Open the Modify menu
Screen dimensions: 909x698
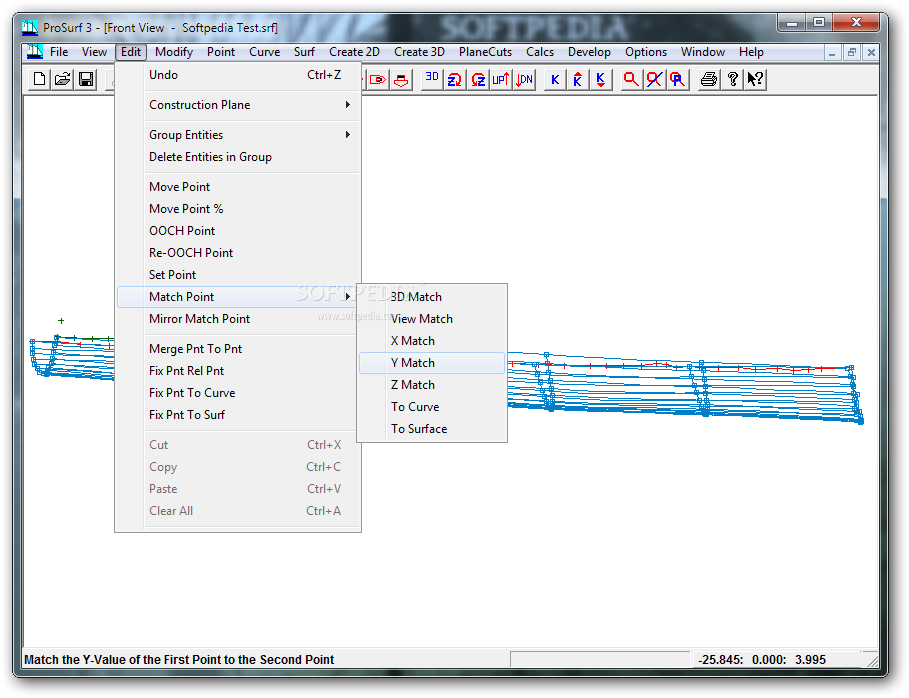click(x=174, y=52)
